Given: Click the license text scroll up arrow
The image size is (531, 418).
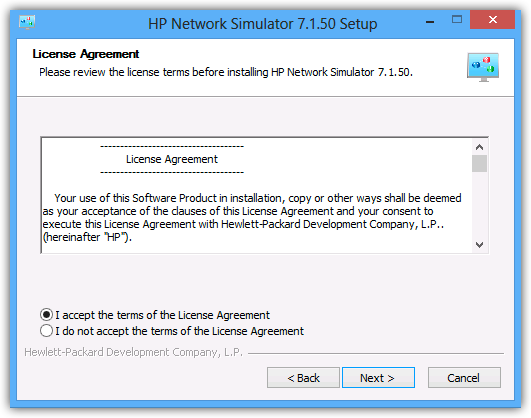Looking at the screenshot, I should (479, 147).
